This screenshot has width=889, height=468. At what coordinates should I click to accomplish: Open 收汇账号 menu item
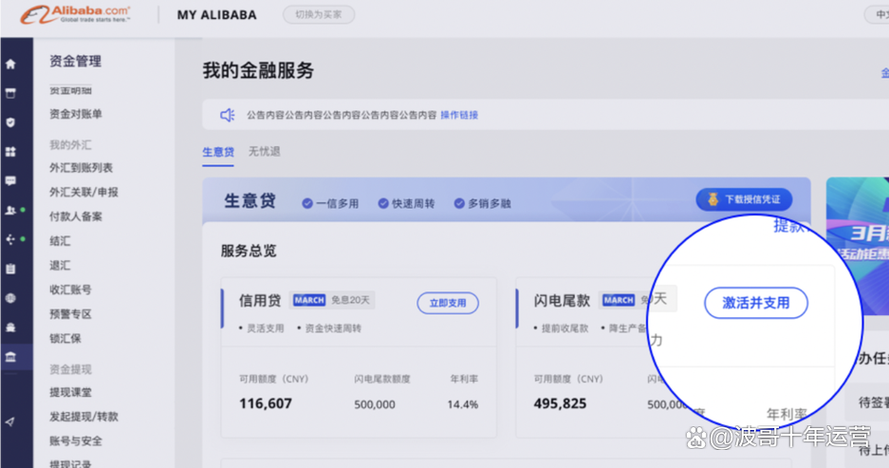[70, 290]
